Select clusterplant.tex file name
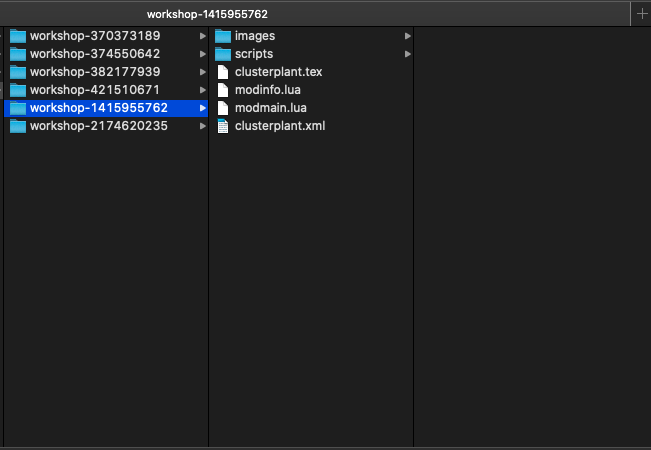The height and width of the screenshot is (450, 651). pos(279,72)
